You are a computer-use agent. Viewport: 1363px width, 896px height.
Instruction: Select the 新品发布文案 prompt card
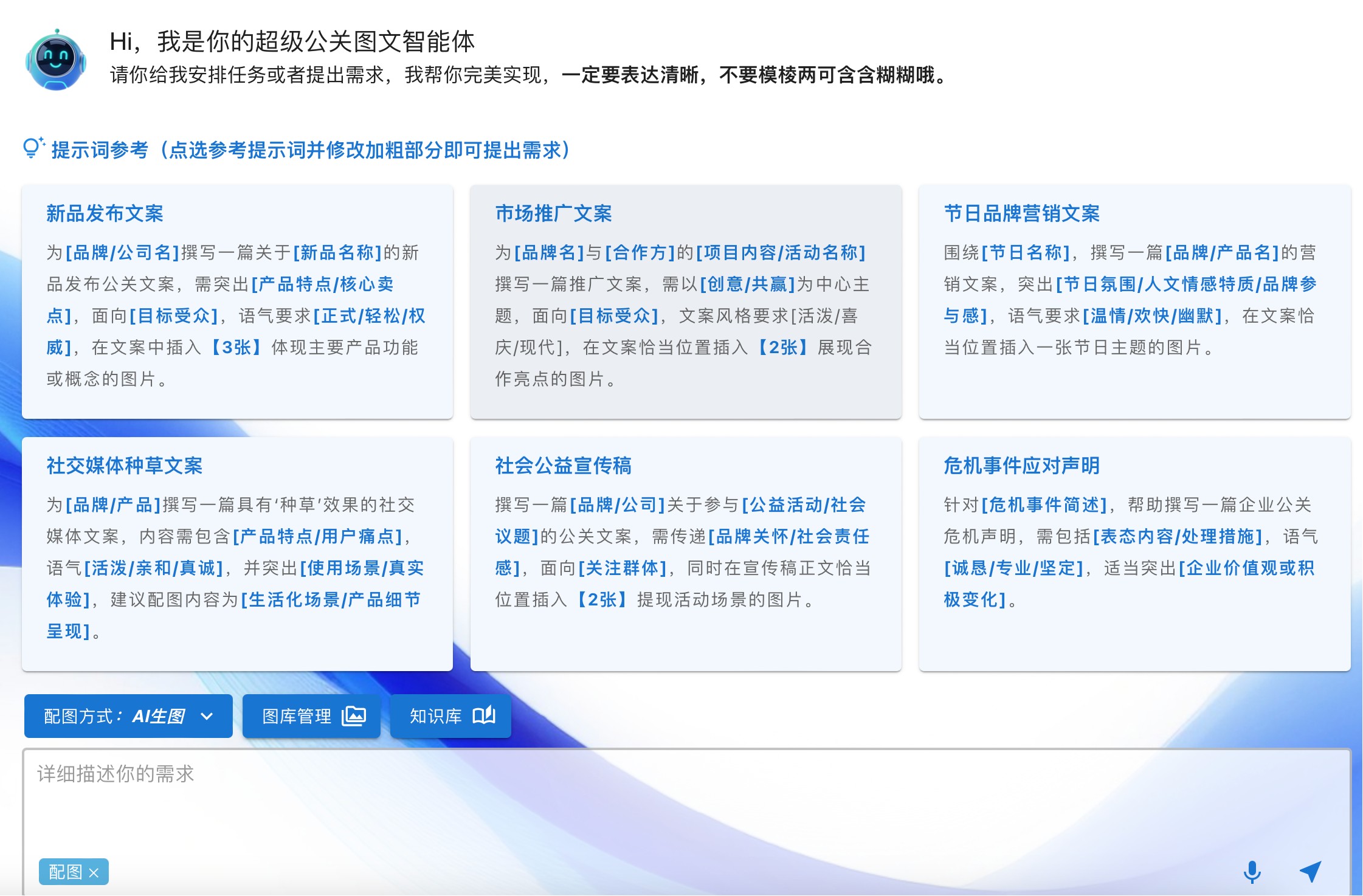point(237,302)
